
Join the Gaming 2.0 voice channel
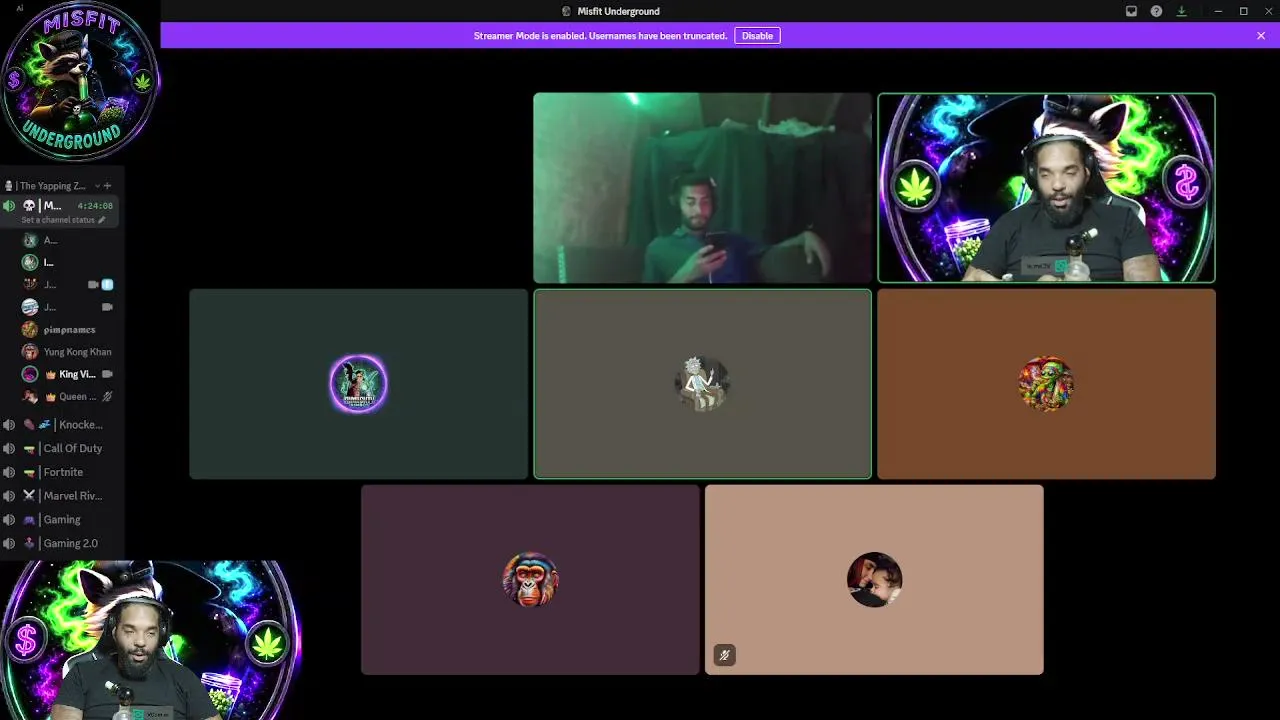(60, 544)
